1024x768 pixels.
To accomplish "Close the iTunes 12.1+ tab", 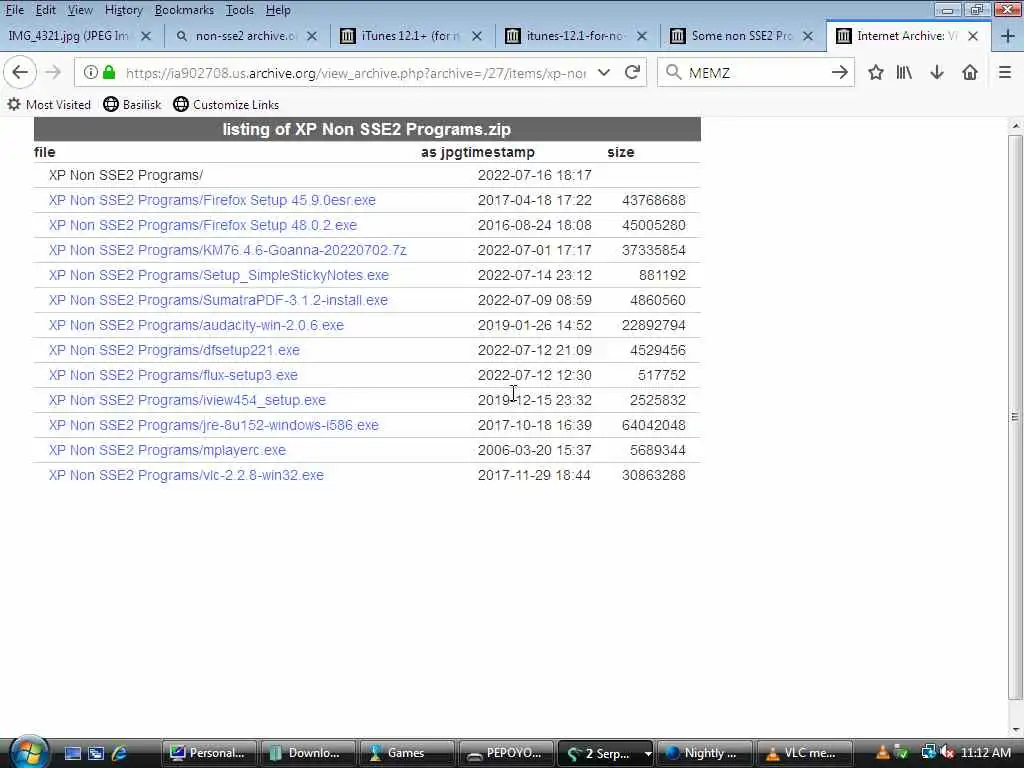I will click(x=477, y=36).
